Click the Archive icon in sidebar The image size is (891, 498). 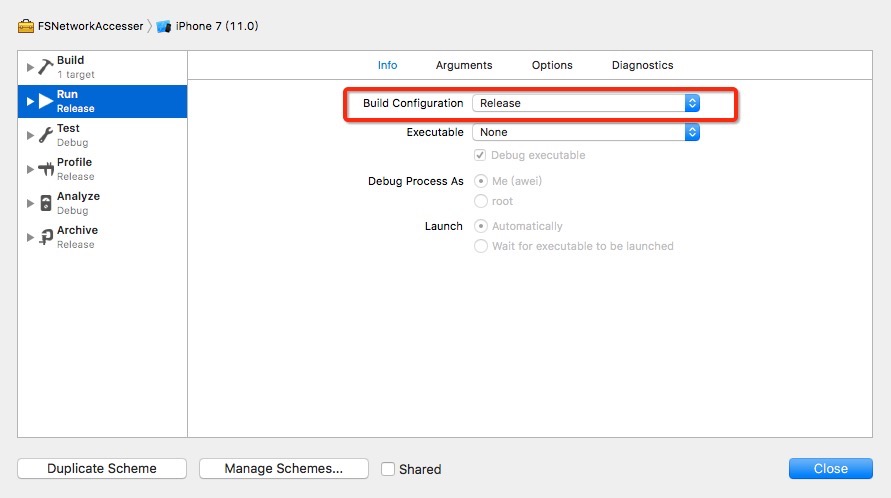(45, 237)
